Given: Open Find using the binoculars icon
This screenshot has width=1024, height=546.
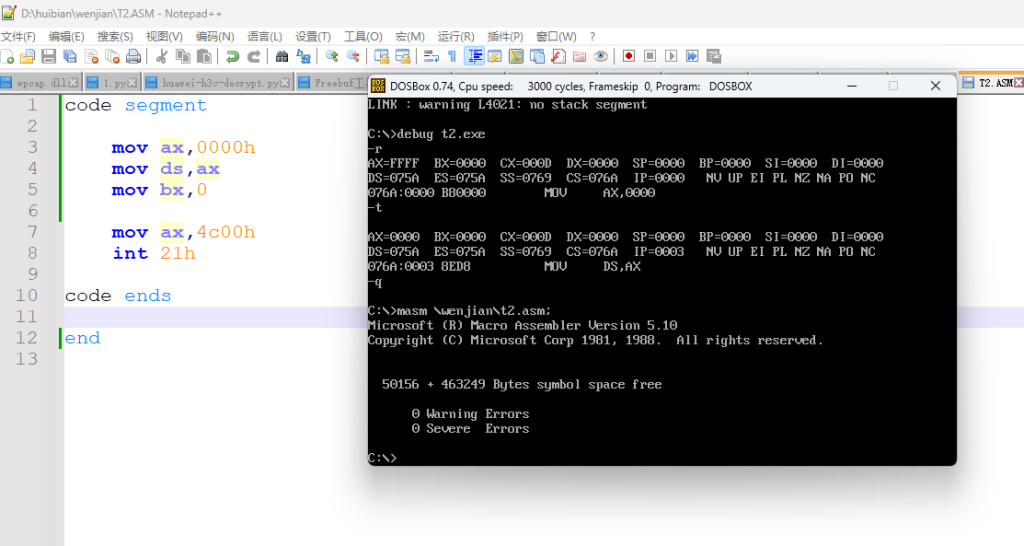Looking at the screenshot, I should coord(282,56).
